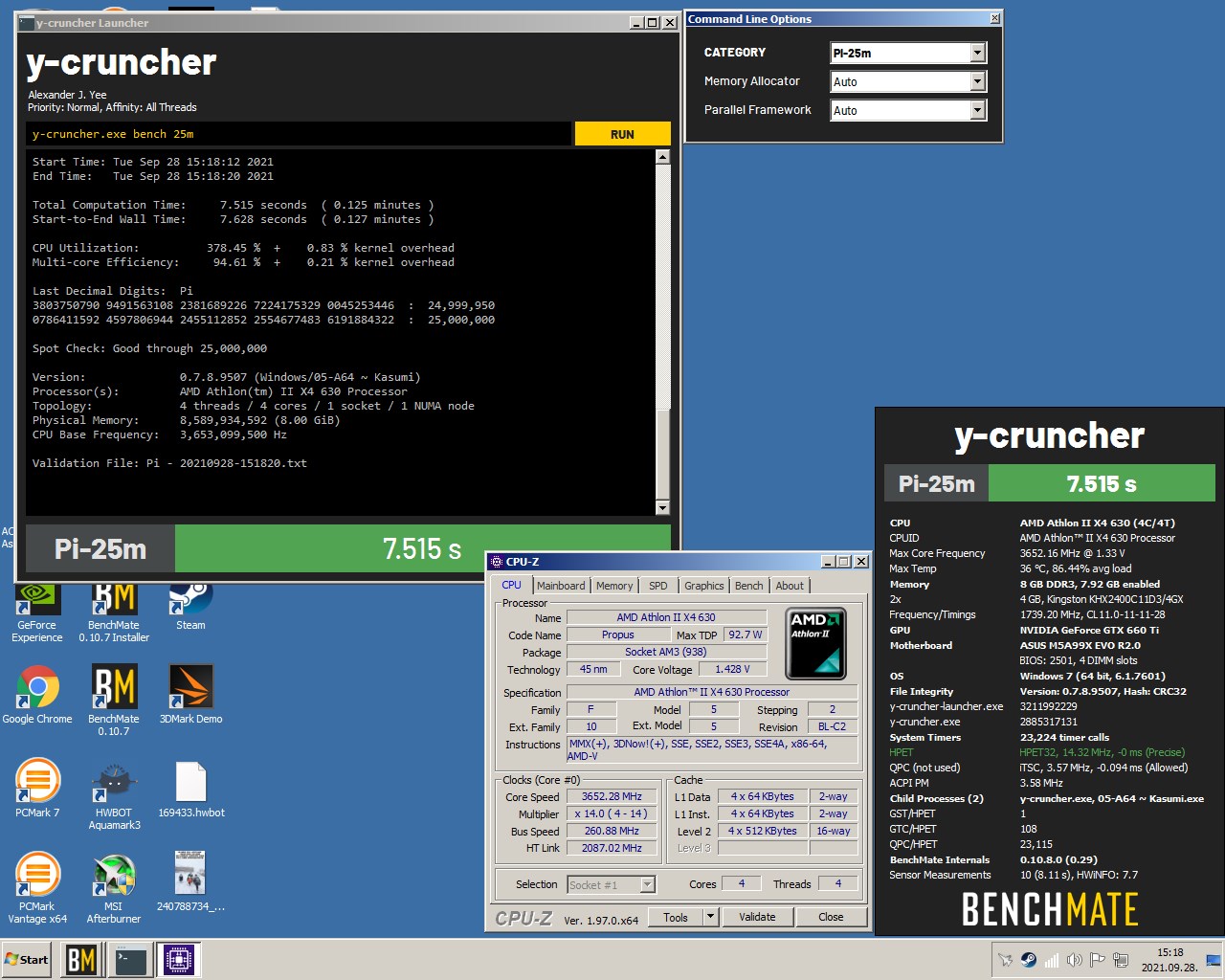
Task: Click the Multiplier x 14.0 value
Action: click(x=612, y=813)
